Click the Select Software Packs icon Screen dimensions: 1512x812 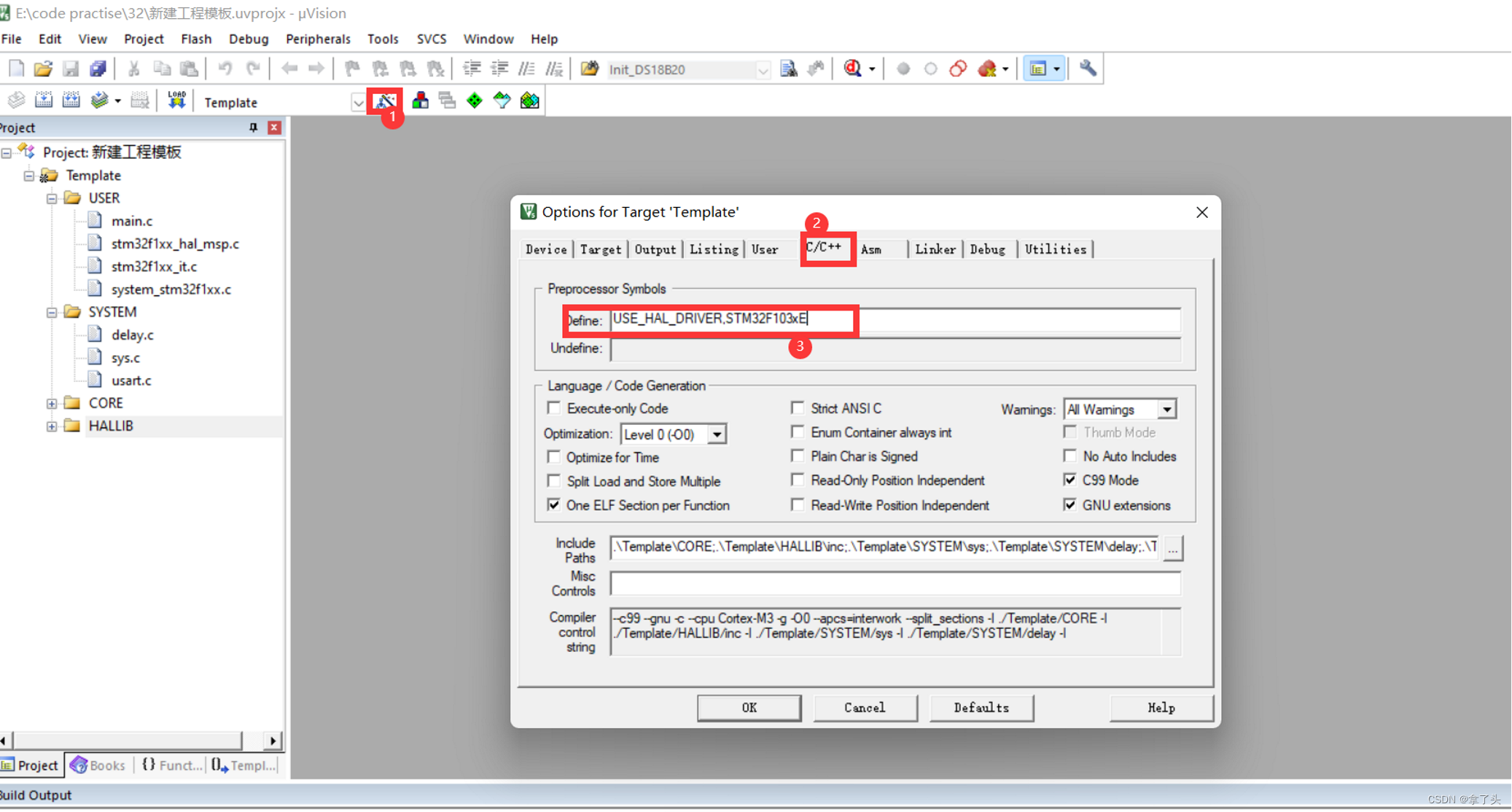click(502, 101)
